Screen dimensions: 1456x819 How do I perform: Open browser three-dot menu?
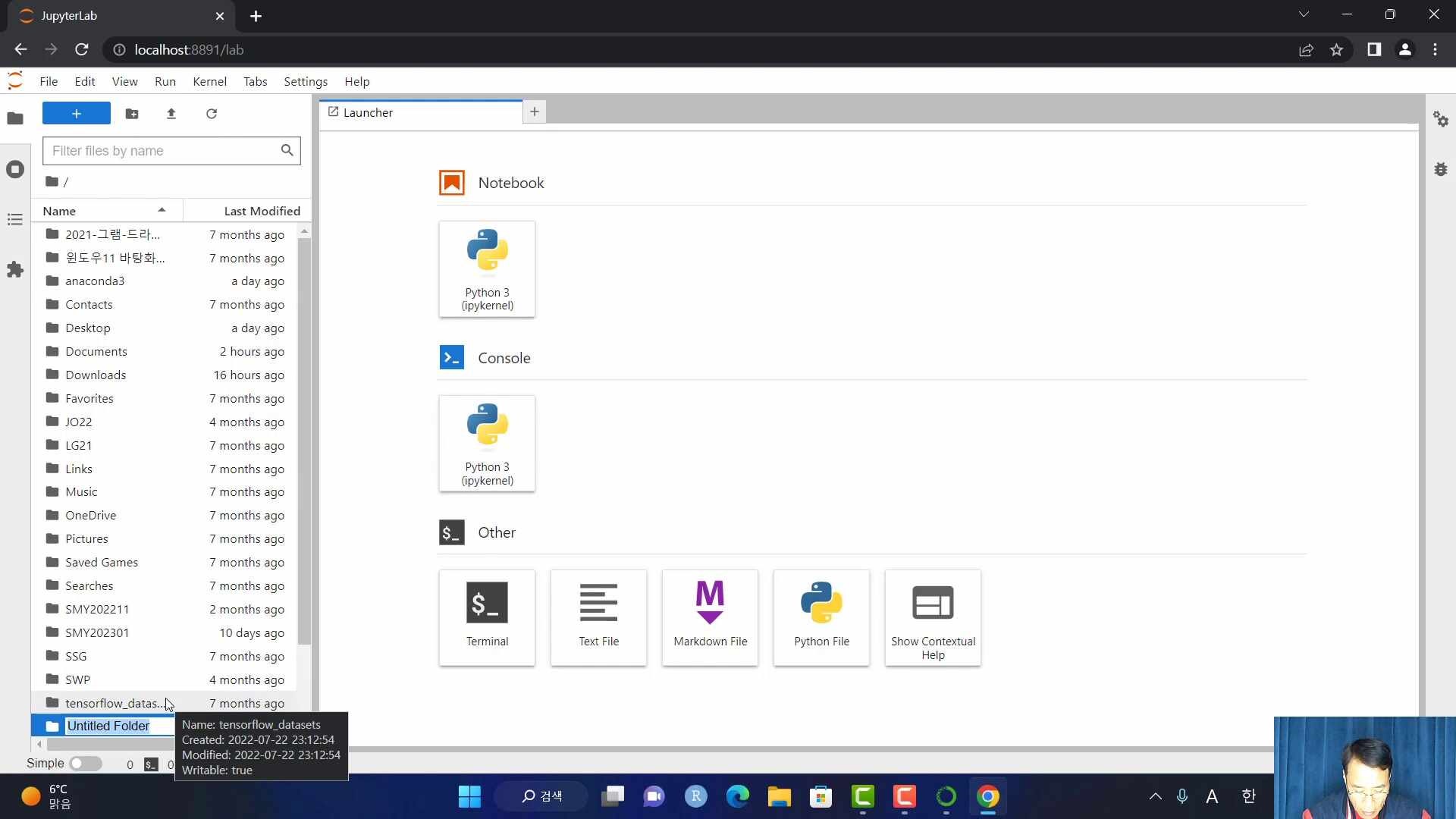[1435, 50]
